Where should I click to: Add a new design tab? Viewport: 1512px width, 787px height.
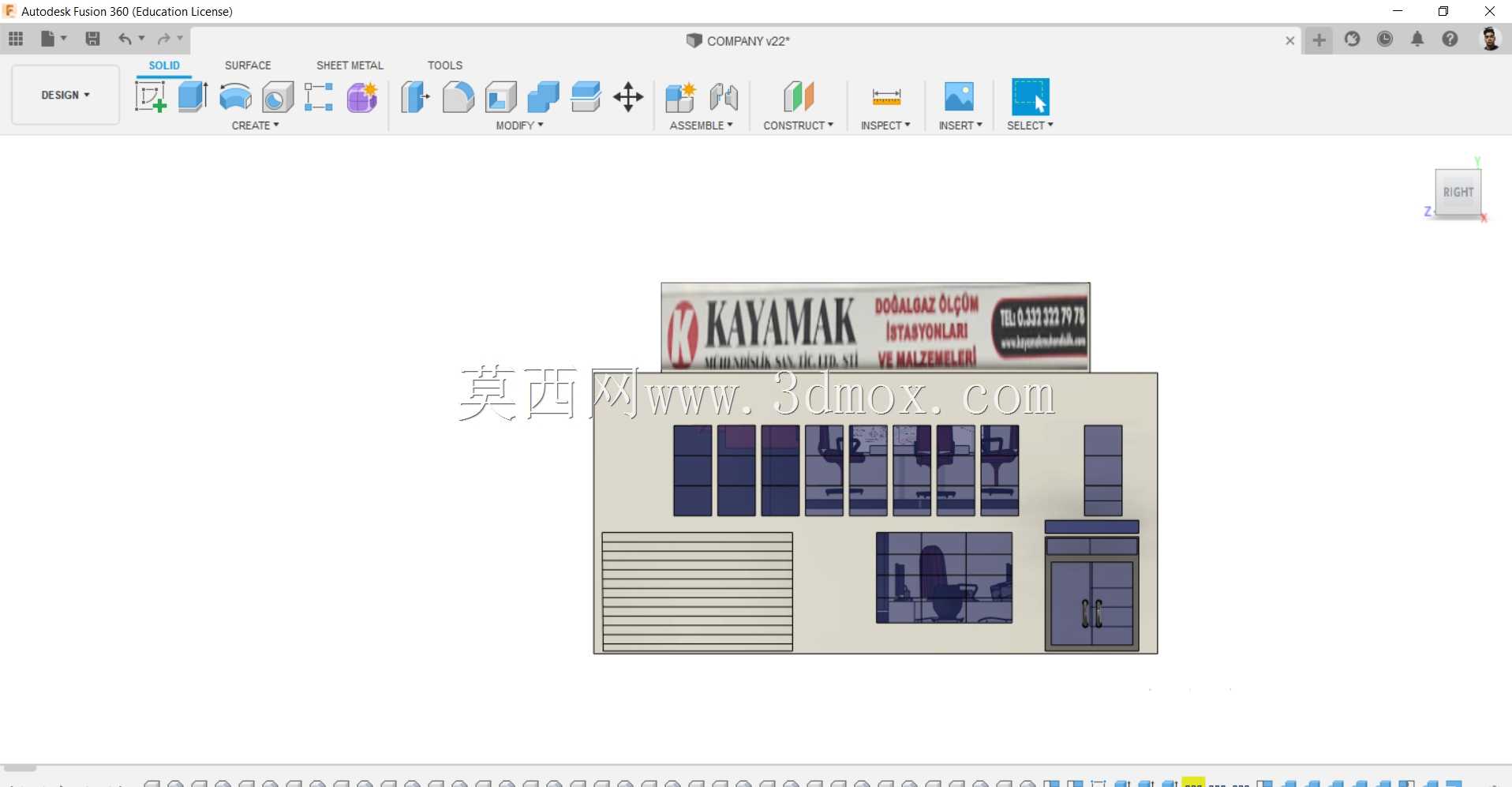pyautogui.click(x=1319, y=39)
